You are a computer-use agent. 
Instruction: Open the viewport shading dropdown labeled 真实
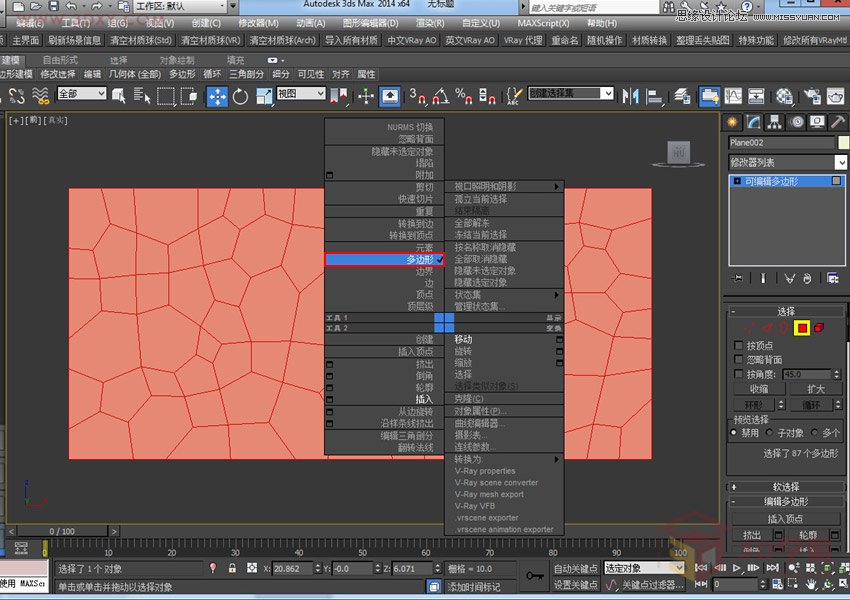click(57, 121)
